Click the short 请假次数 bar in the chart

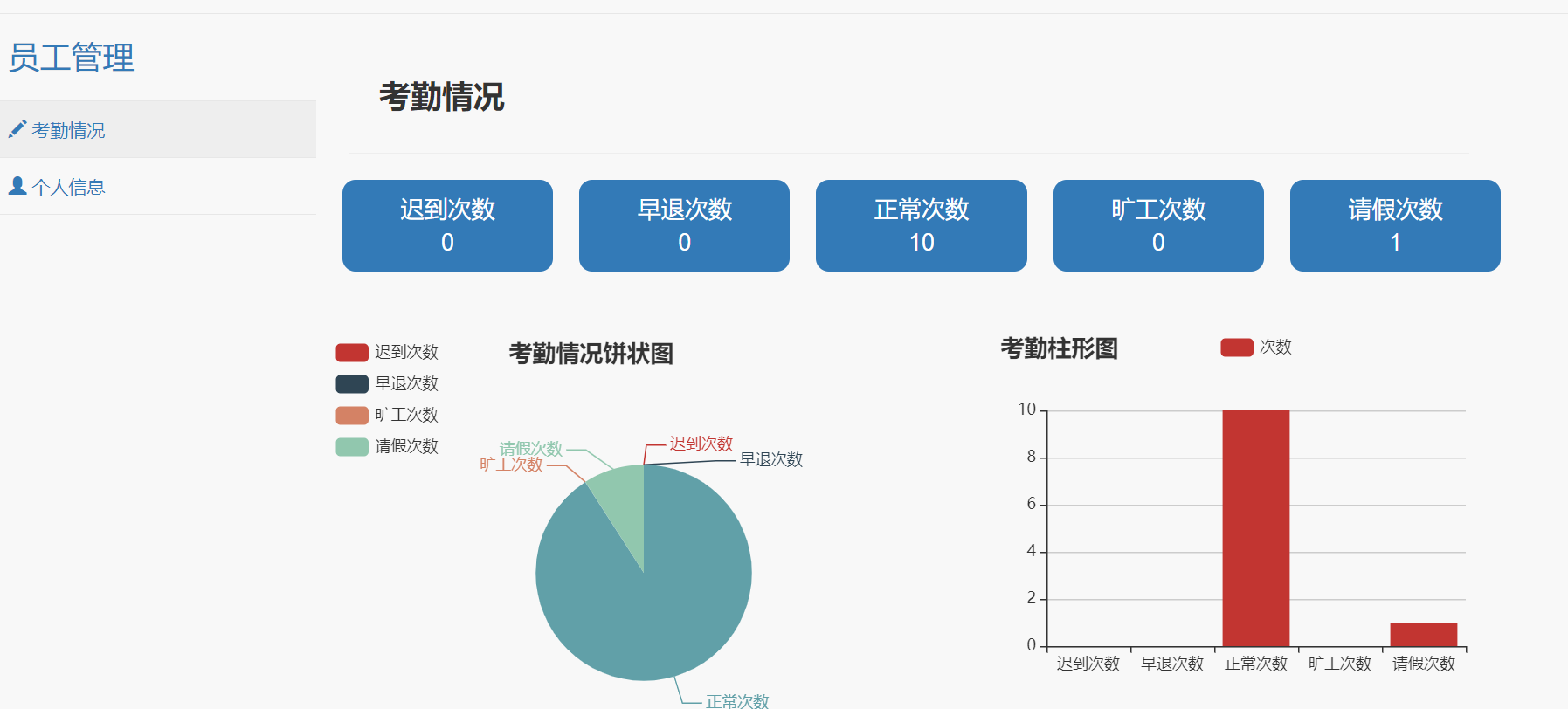pos(1424,634)
